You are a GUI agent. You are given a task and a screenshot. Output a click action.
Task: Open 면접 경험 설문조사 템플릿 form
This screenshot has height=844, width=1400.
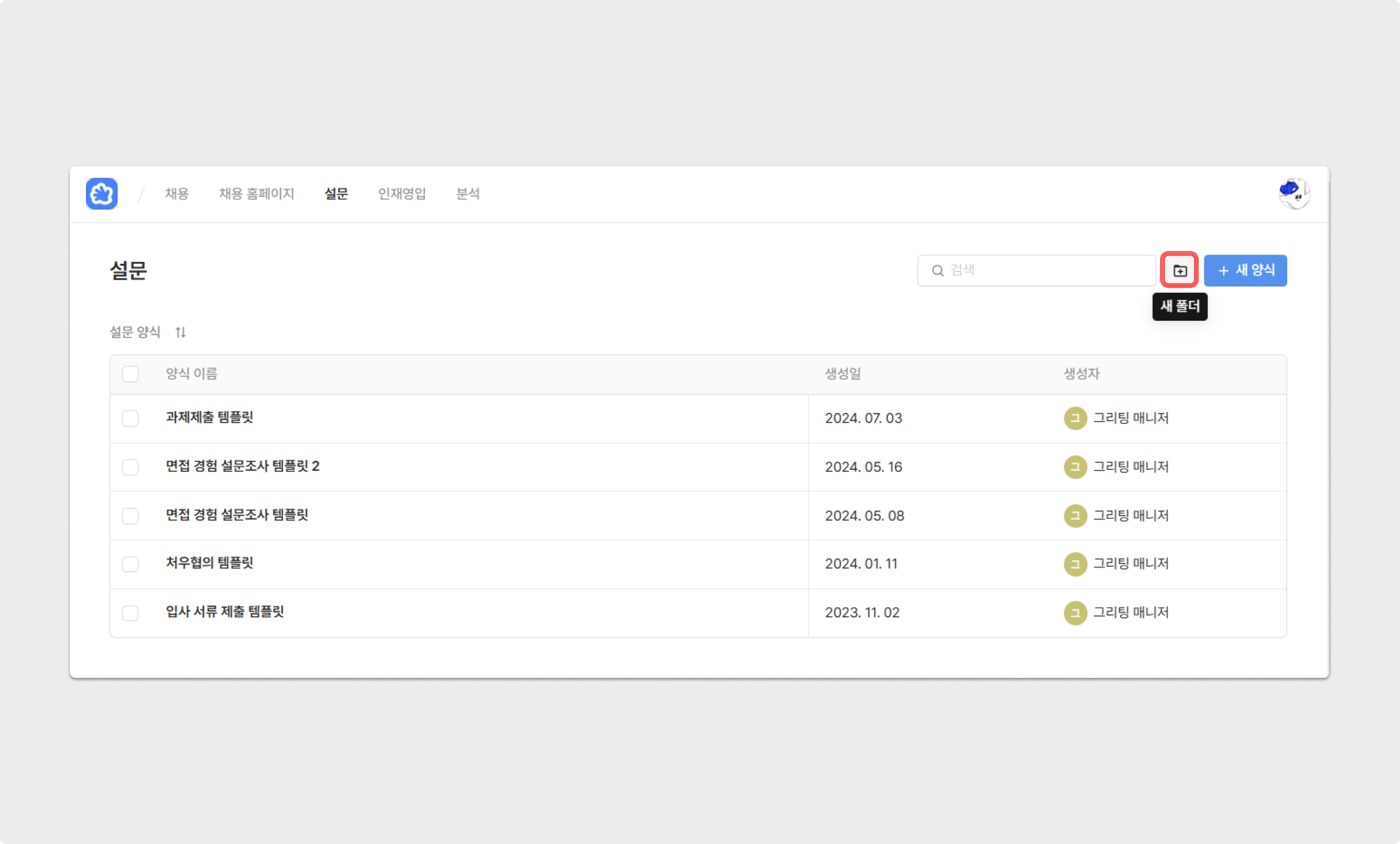point(237,515)
